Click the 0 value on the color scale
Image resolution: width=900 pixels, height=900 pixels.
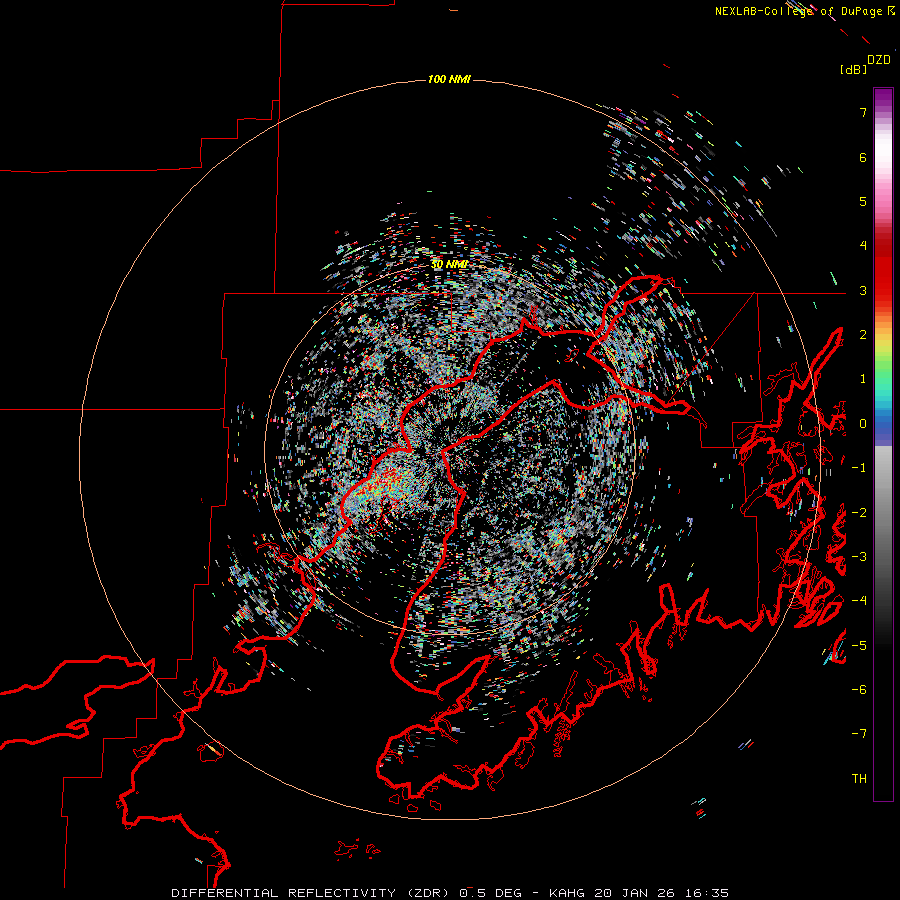pyautogui.click(x=863, y=424)
